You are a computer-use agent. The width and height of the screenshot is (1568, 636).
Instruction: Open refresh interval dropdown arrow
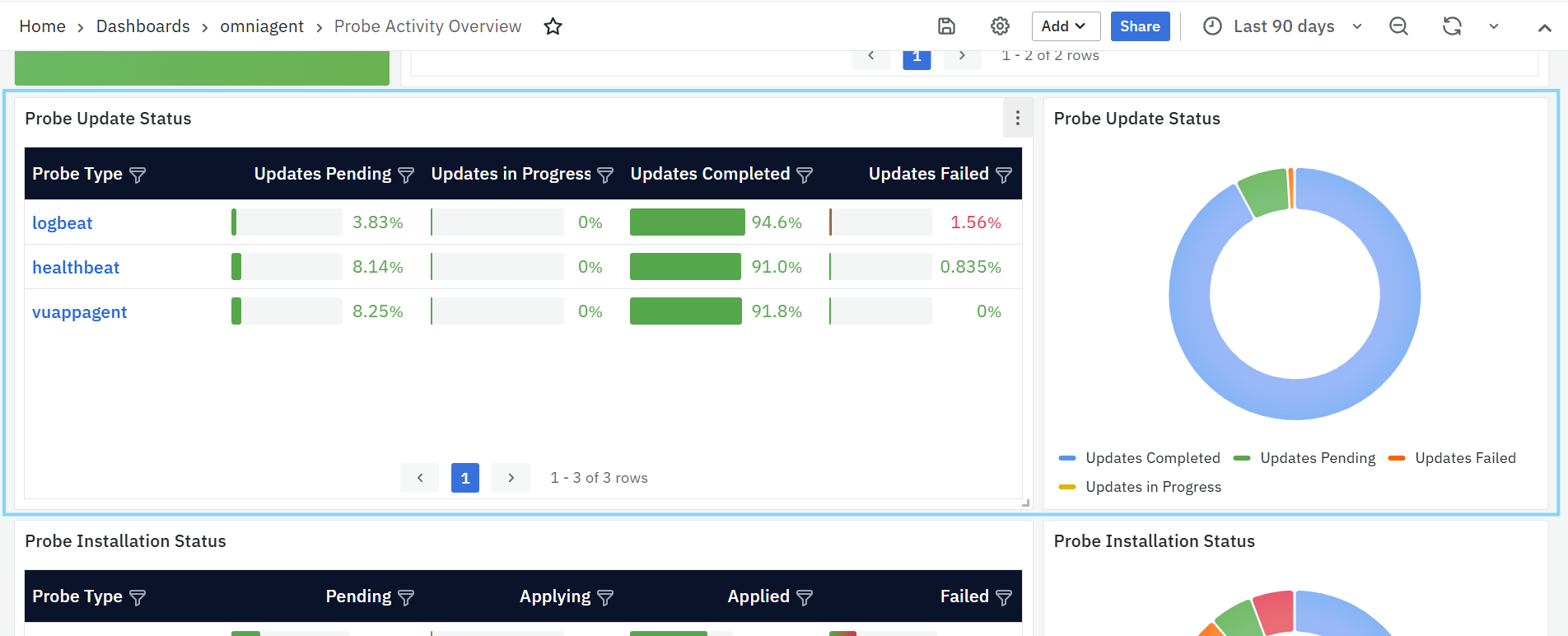1493,26
